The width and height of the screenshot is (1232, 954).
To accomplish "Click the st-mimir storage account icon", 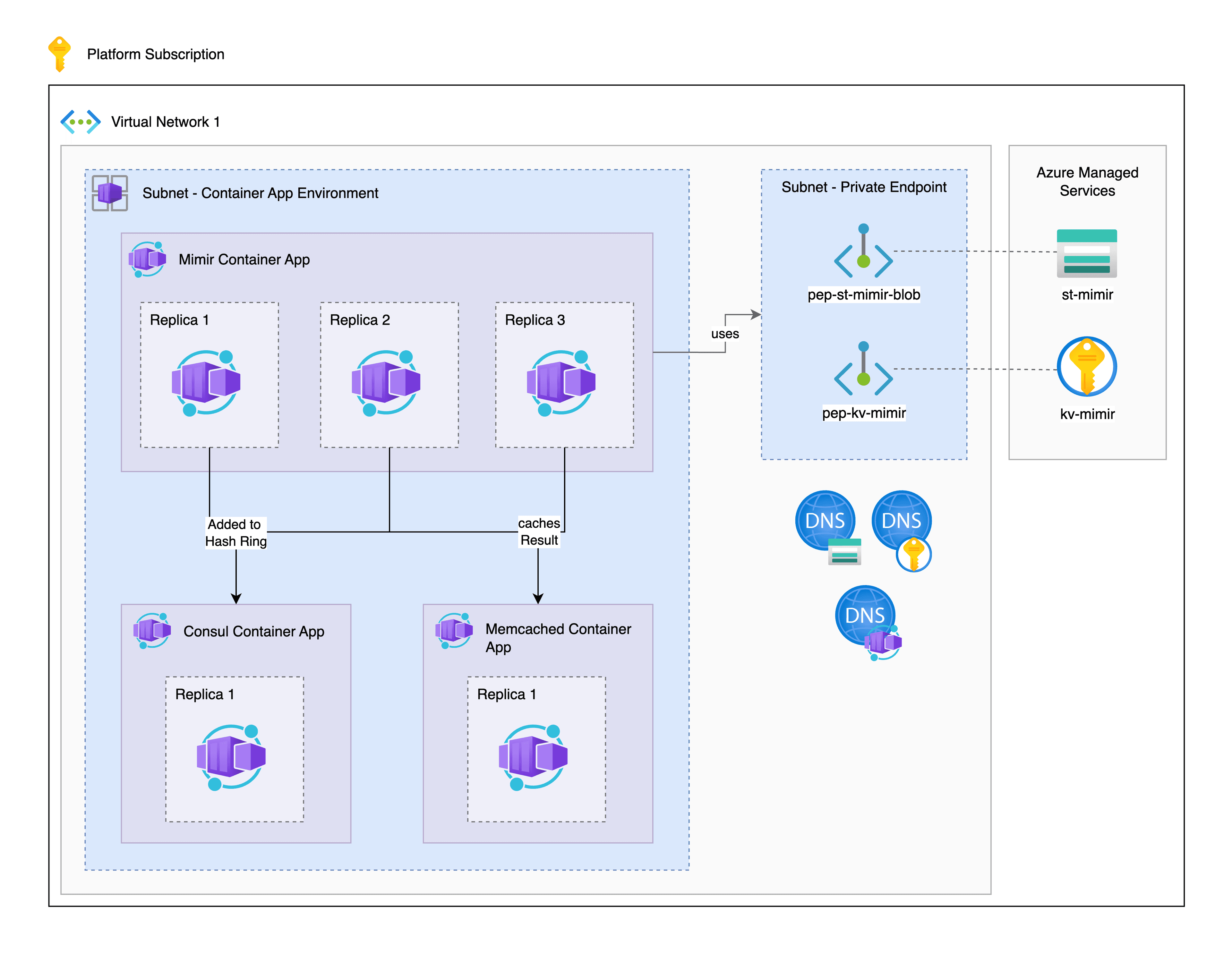I will pyautogui.click(x=1087, y=253).
